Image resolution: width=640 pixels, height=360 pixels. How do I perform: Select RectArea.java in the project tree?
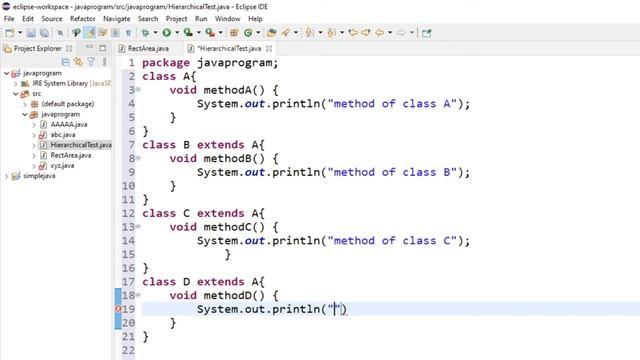(71, 155)
